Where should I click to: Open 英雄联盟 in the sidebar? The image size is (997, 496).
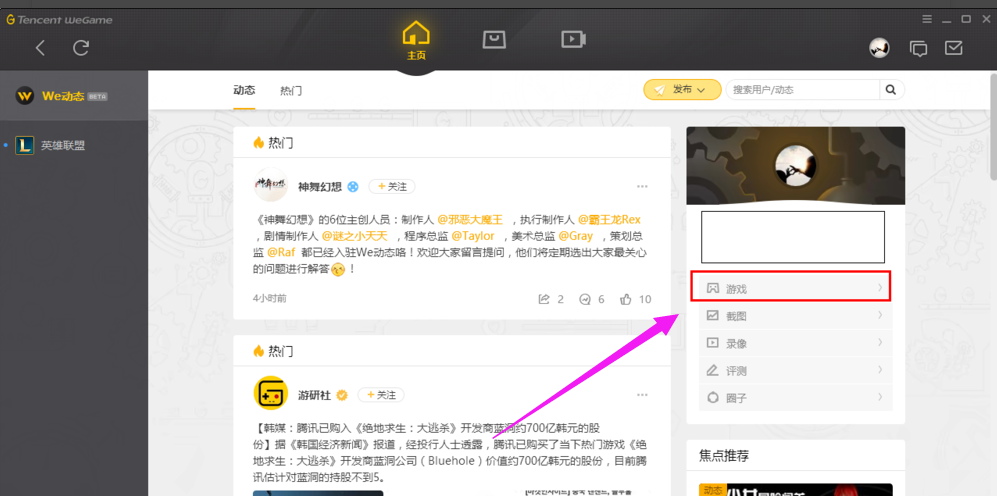pos(62,145)
